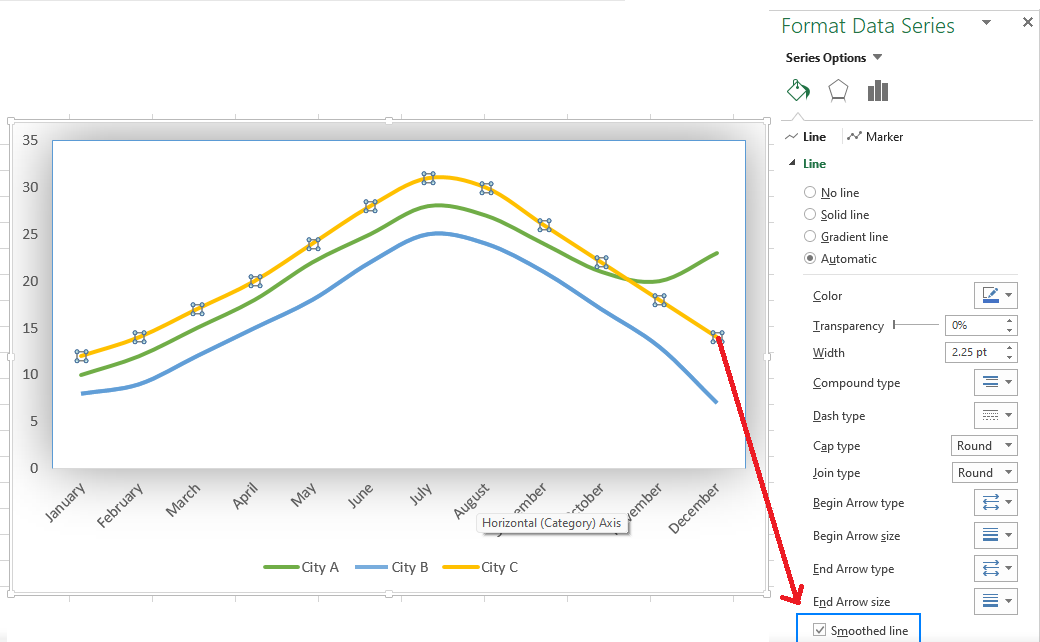This screenshot has height=642, width=1040.
Task: Click the Dash type pattern icon
Action: pos(995,415)
